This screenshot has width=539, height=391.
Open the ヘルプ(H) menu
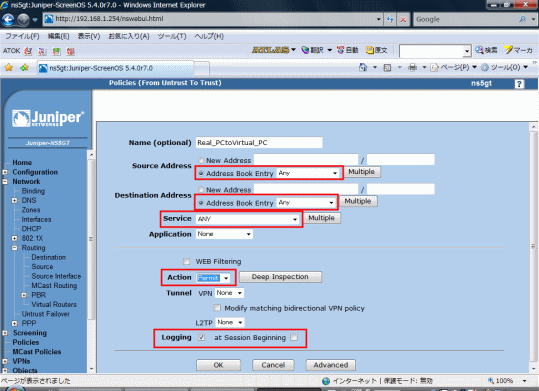(209, 36)
